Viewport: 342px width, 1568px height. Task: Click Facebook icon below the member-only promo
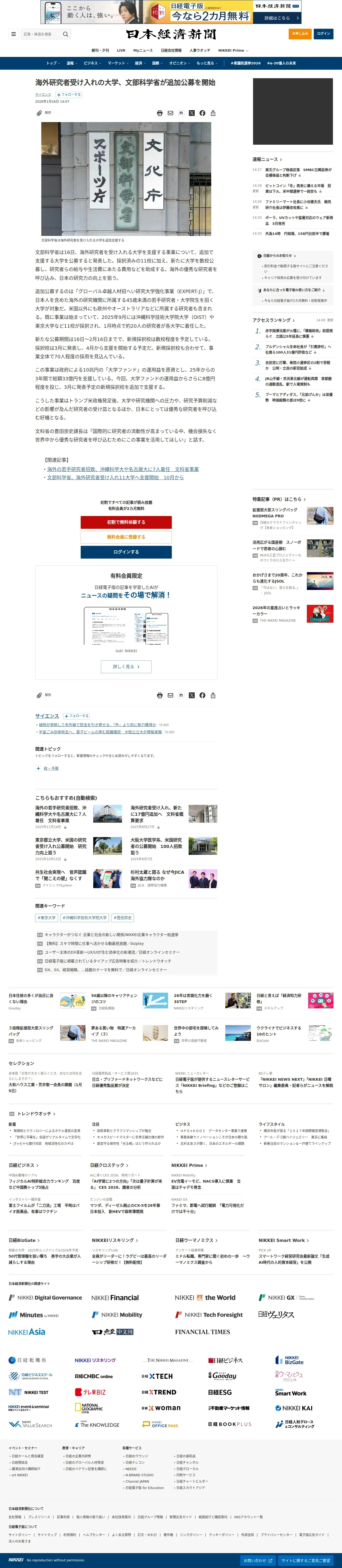point(202,695)
